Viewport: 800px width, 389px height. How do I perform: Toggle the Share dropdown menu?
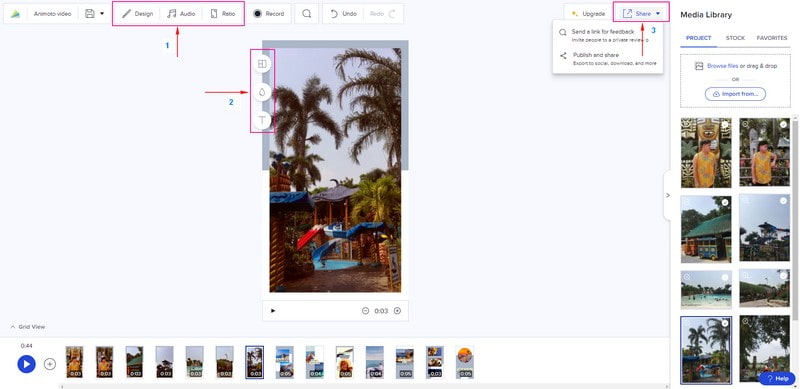[641, 14]
